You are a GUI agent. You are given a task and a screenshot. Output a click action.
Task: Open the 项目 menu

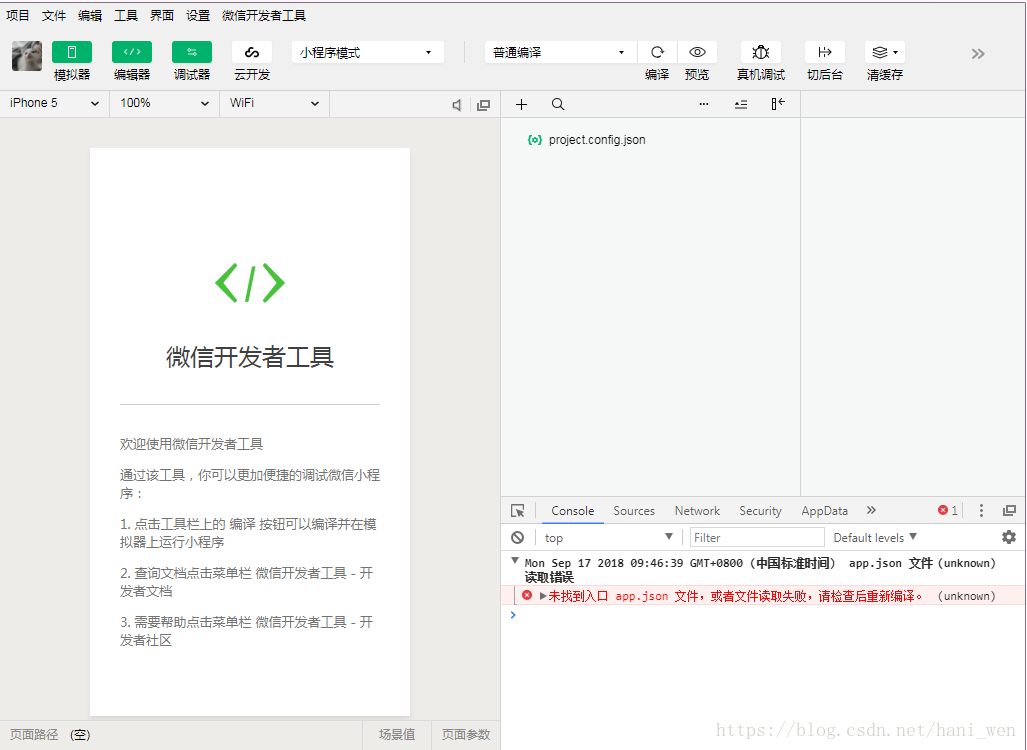(18, 16)
